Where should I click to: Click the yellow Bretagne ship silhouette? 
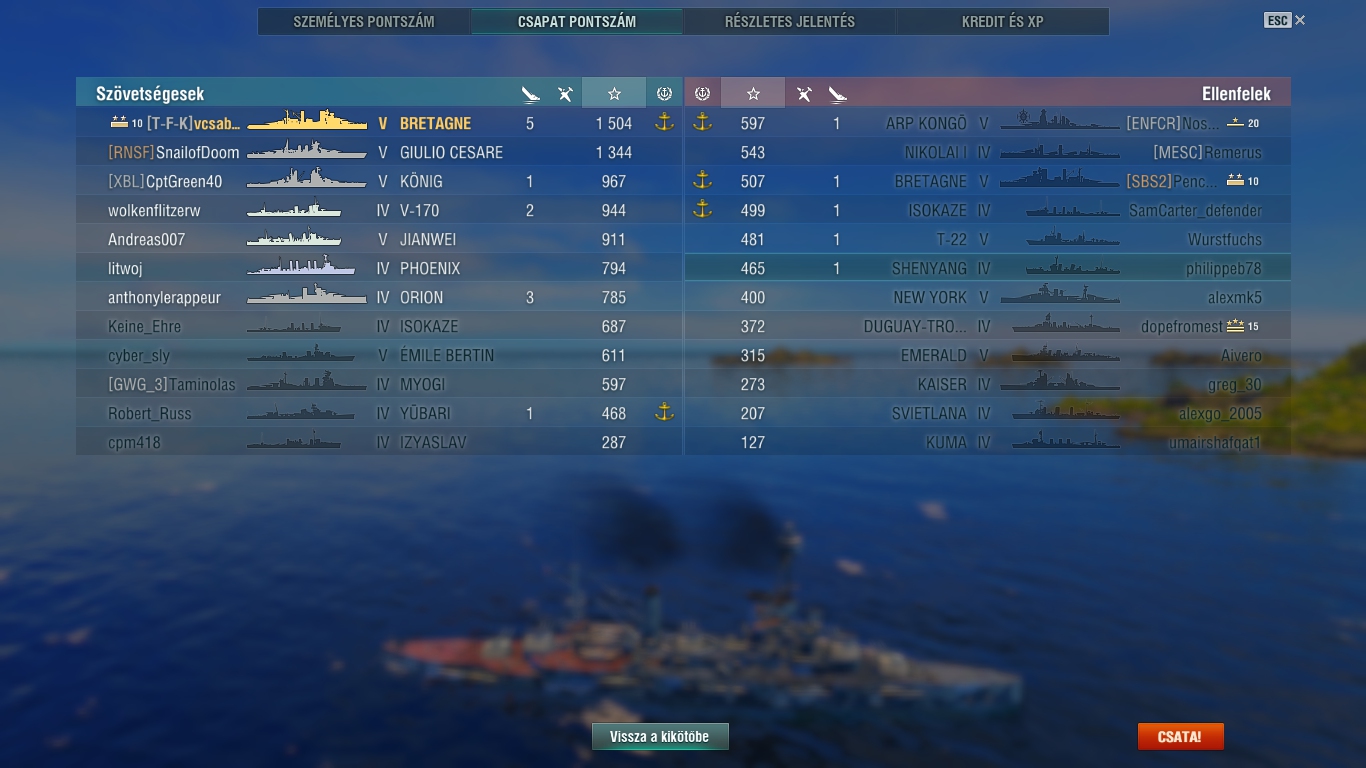tap(307, 122)
